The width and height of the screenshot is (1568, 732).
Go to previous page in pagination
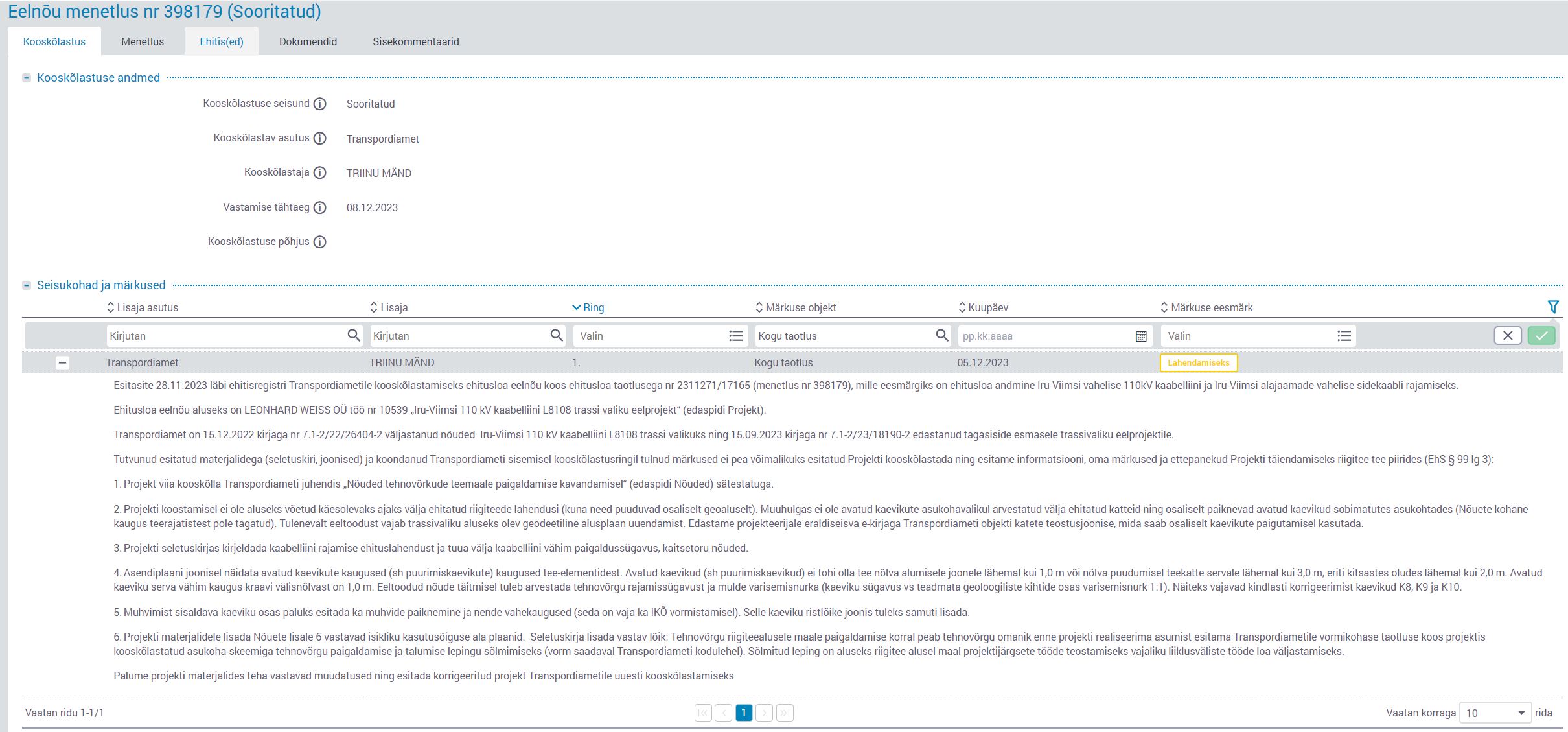click(x=724, y=713)
